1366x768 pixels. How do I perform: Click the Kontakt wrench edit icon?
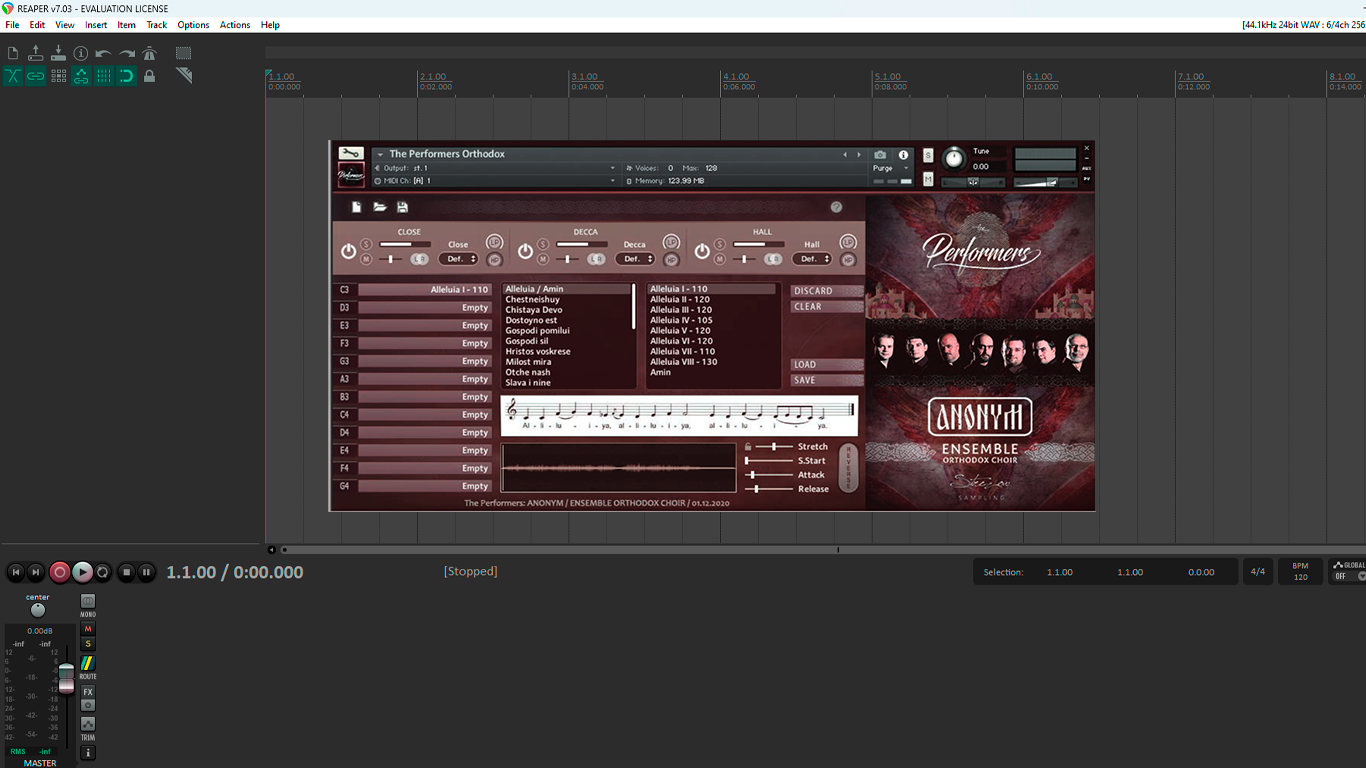click(350, 153)
